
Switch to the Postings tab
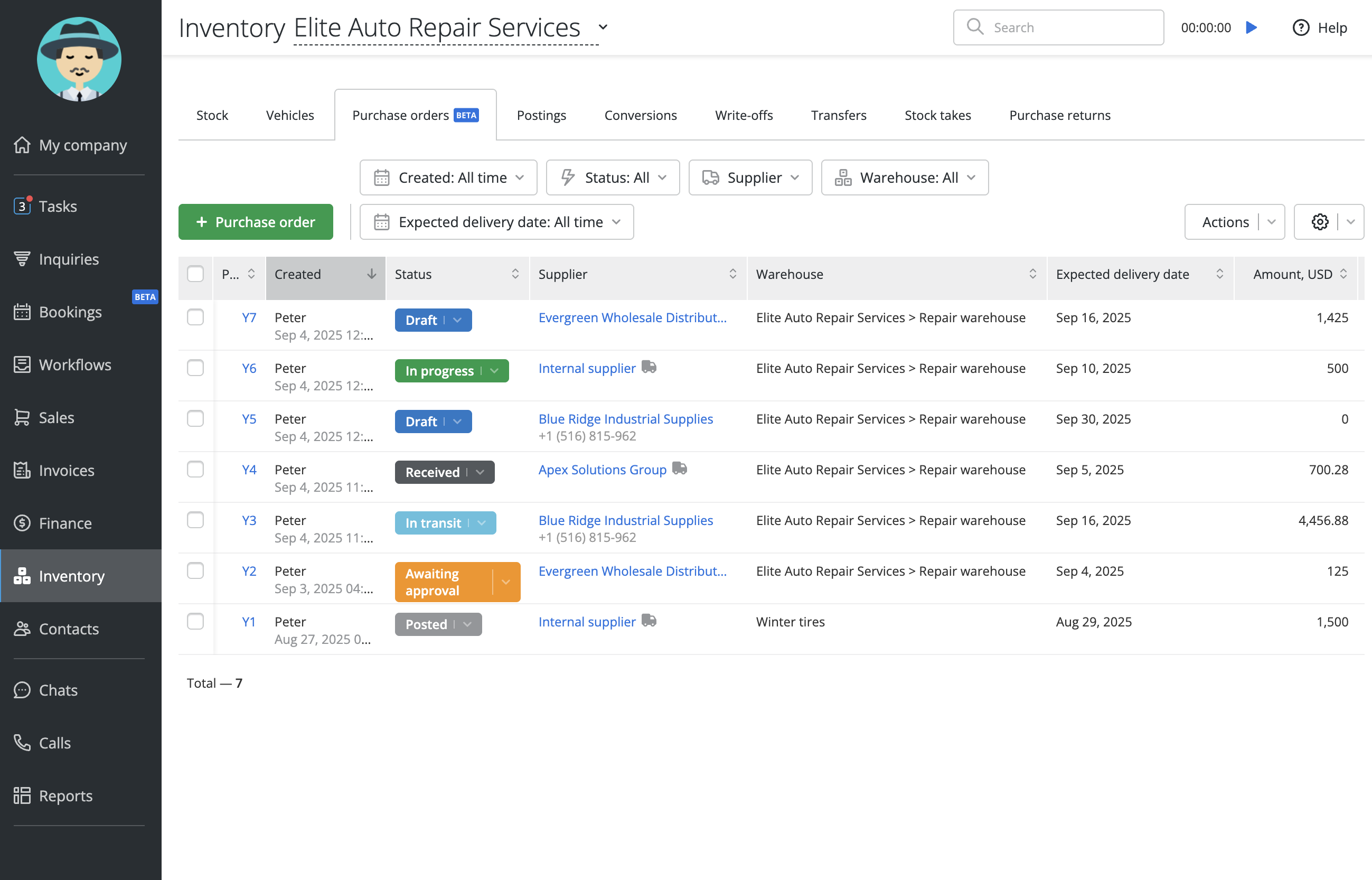click(541, 116)
